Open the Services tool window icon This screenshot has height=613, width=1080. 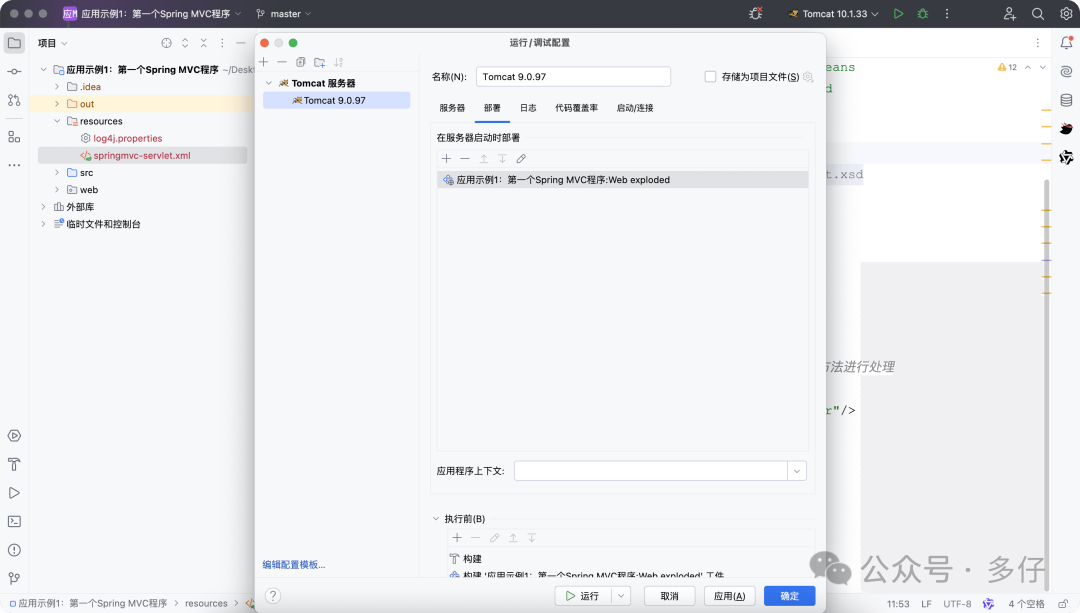click(14, 436)
